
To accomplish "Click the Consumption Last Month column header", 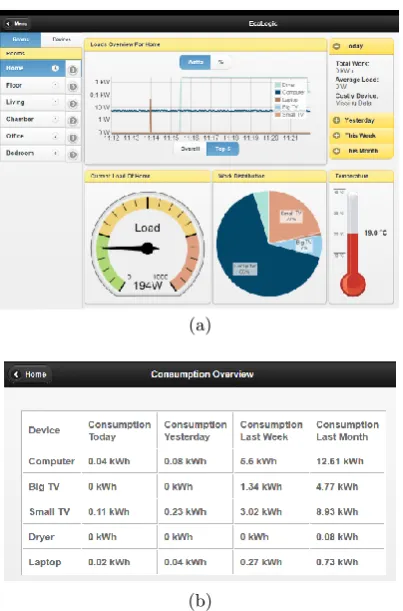I will point(347,431).
